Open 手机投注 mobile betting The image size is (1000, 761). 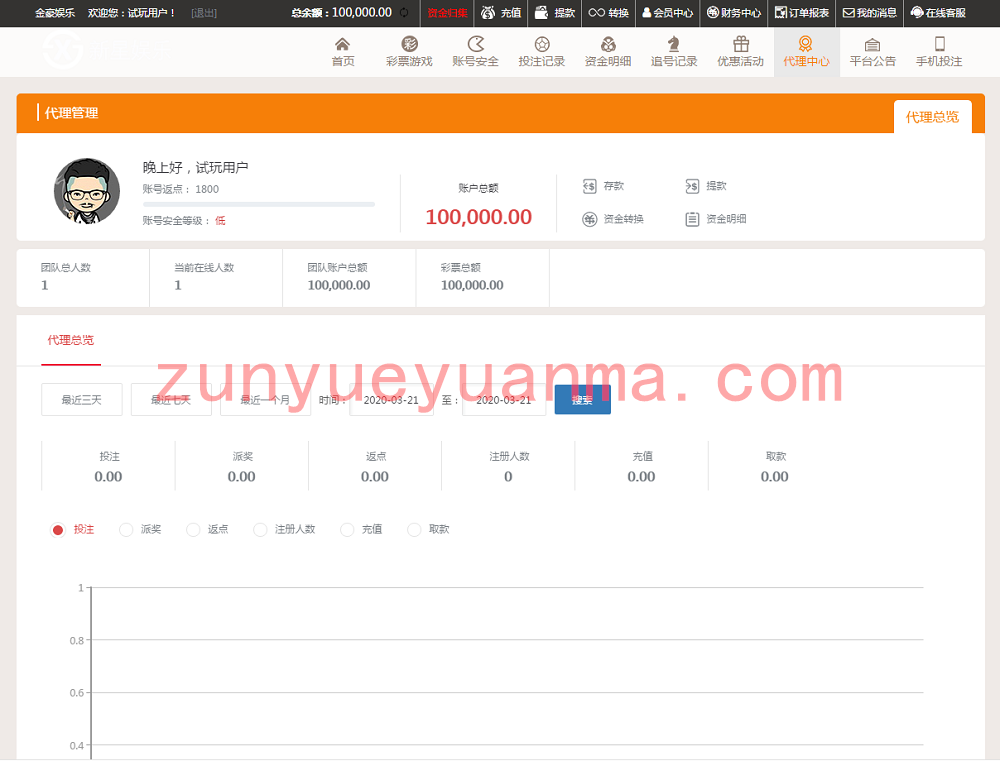939,52
